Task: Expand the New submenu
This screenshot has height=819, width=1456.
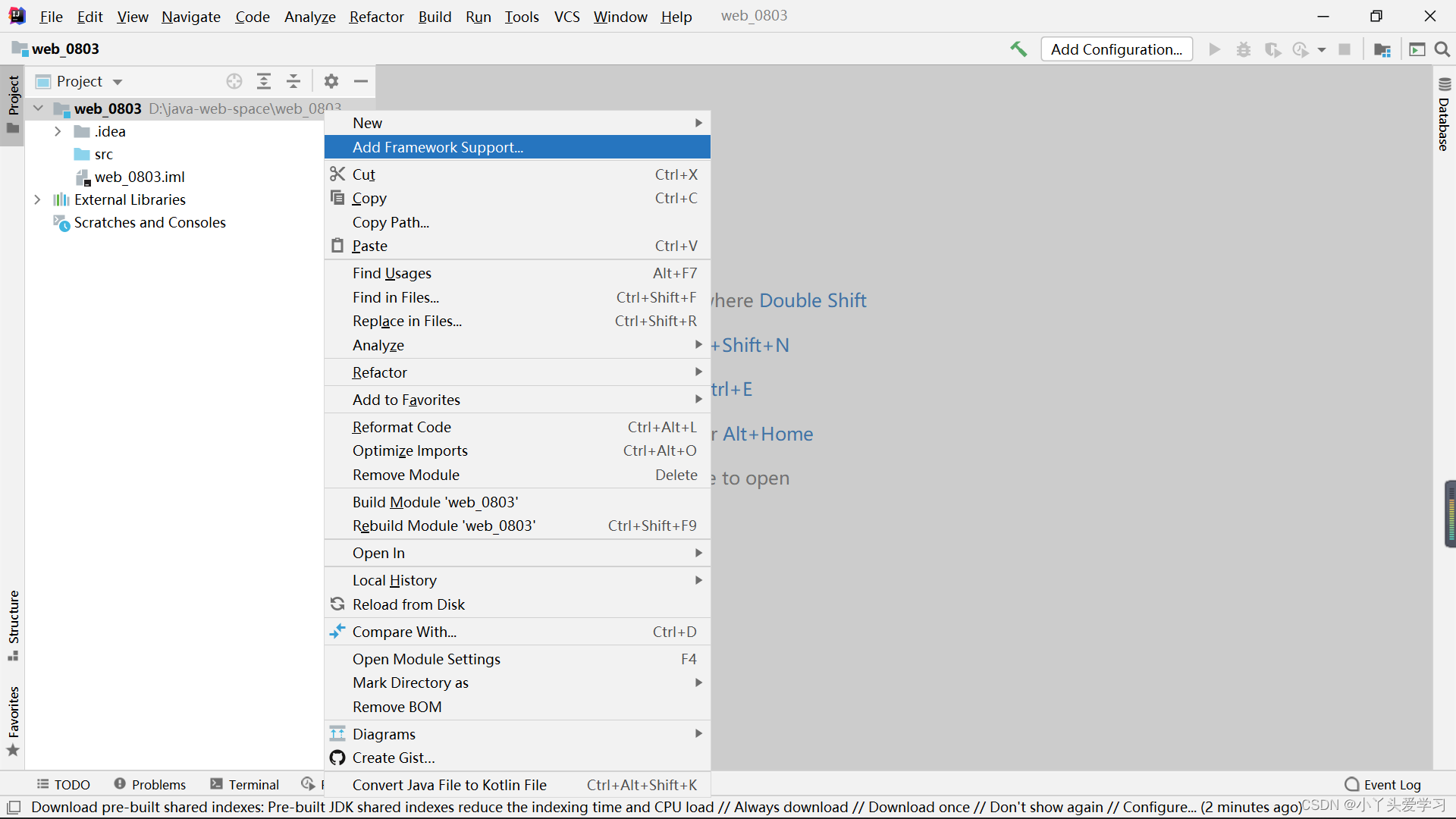Action: tap(517, 123)
